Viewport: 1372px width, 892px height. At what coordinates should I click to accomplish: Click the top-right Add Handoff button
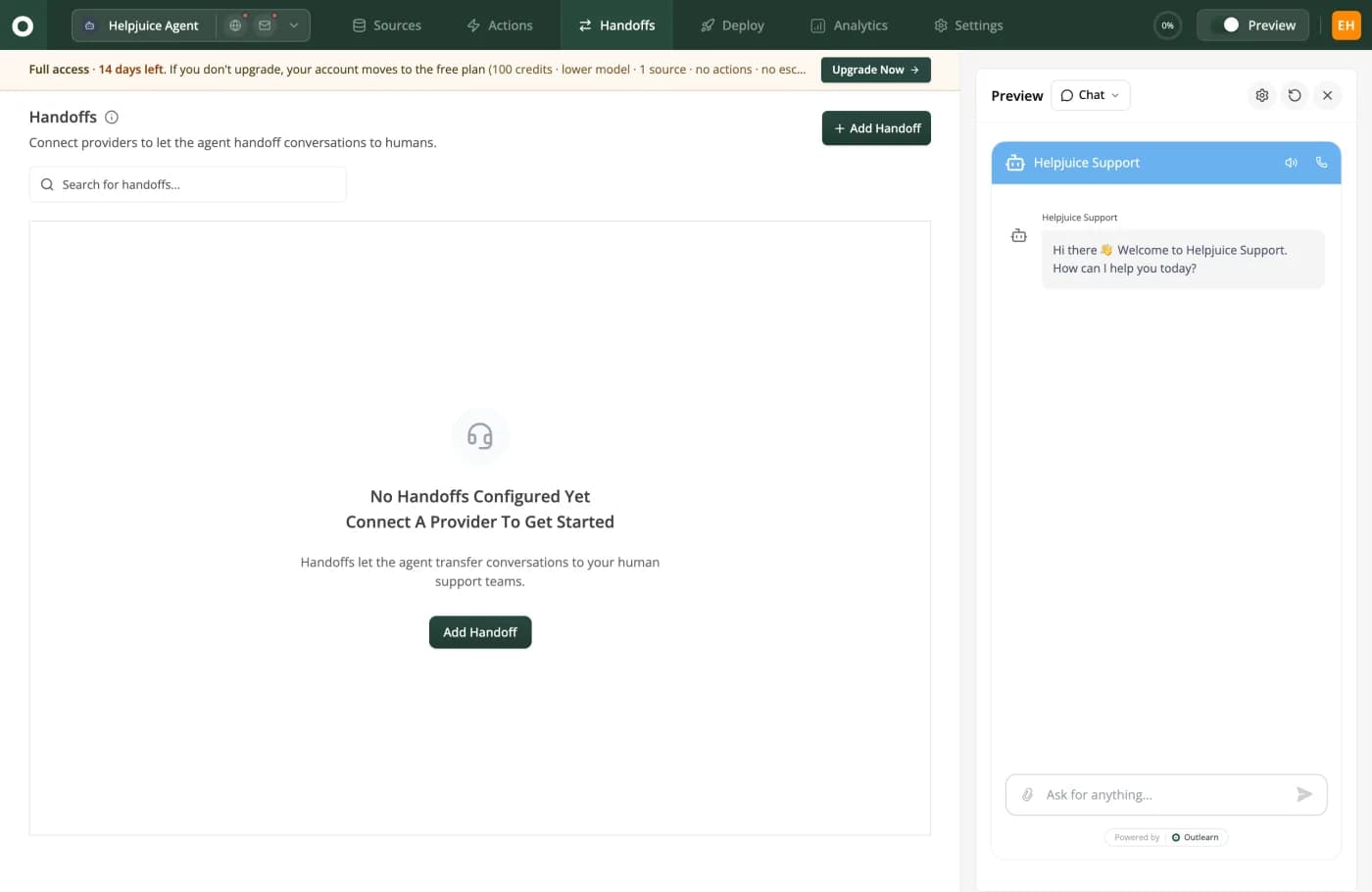(x=876, y=128)
